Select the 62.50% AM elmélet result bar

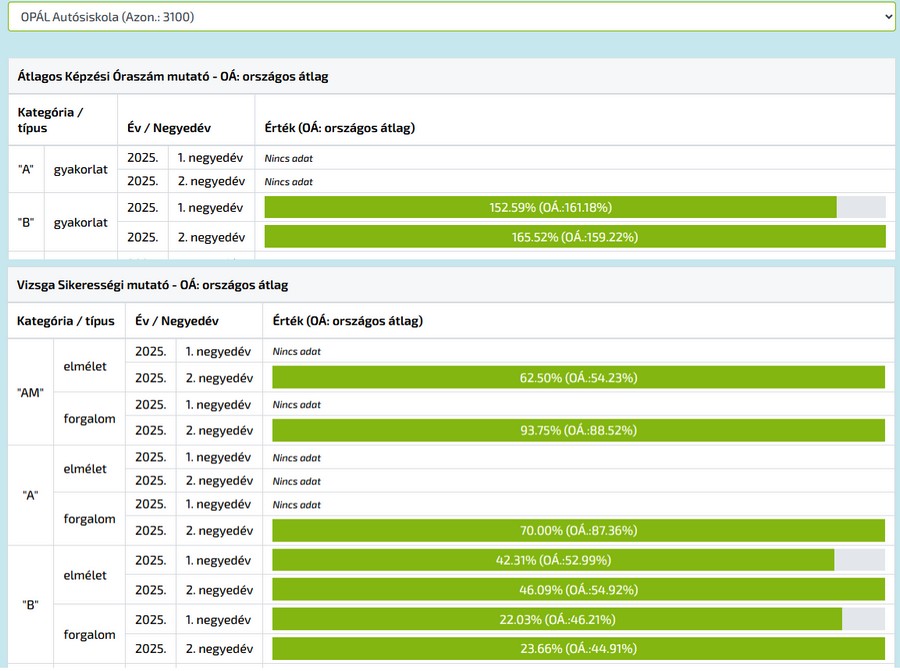click(x=578, y=377)
